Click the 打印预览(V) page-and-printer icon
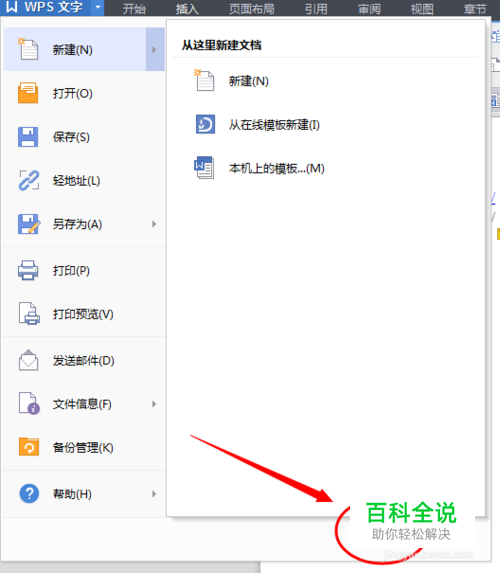500x573 pixels. point(29,314)
